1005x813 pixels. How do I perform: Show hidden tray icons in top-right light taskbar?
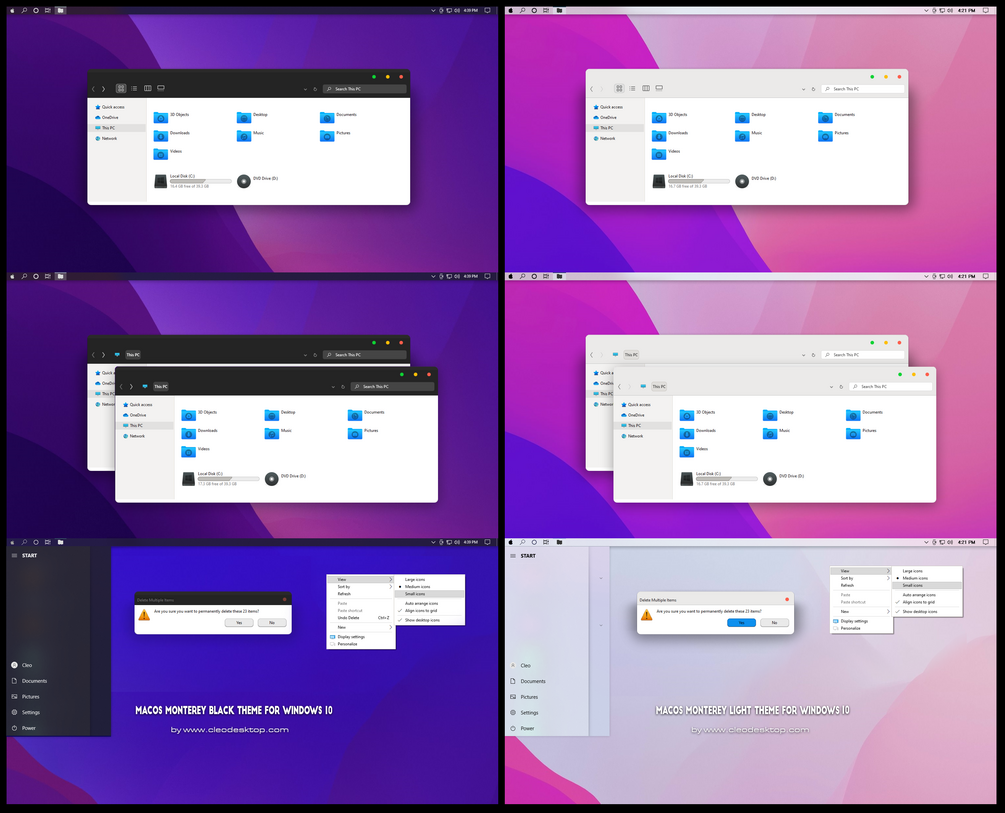[x=926, y=10]
